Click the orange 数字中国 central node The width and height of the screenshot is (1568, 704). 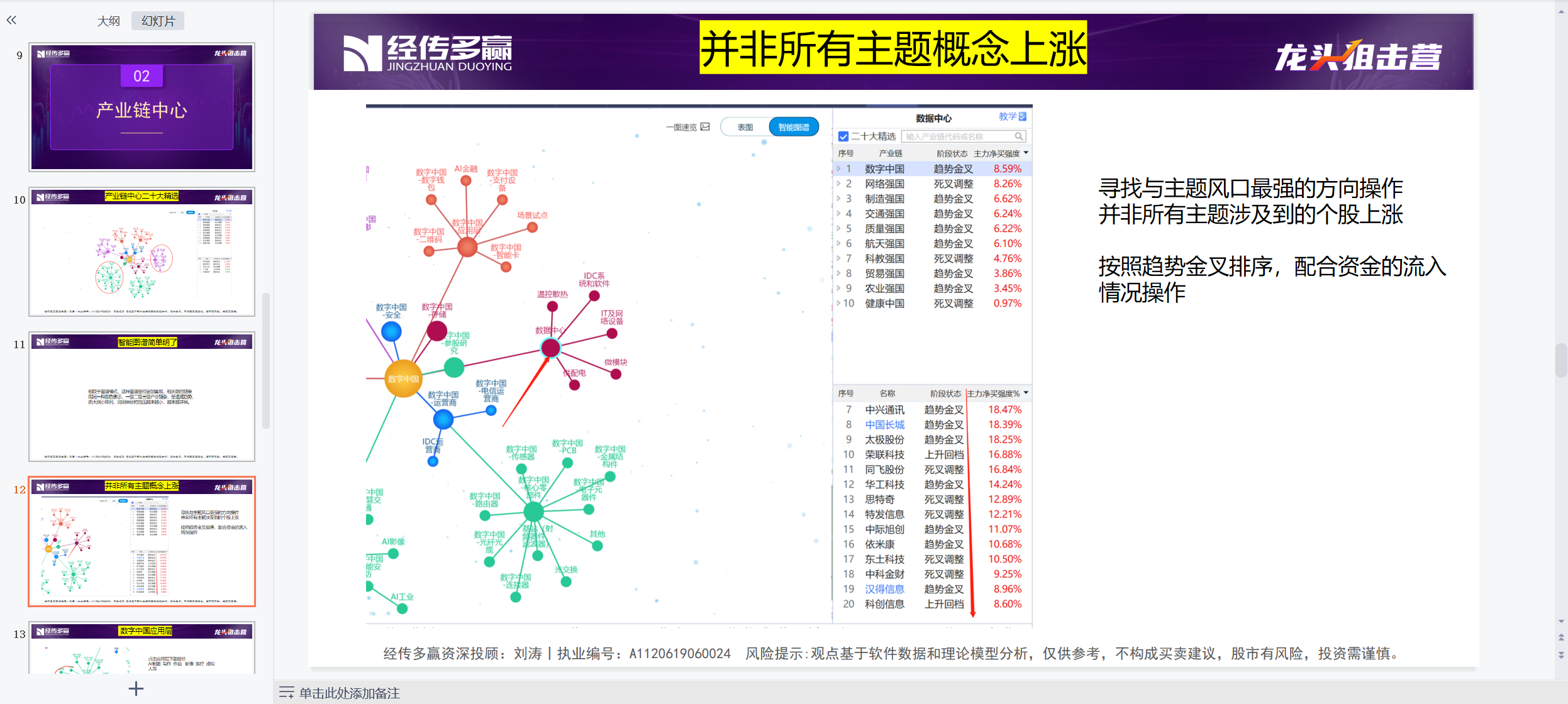[x=403, y=378]
